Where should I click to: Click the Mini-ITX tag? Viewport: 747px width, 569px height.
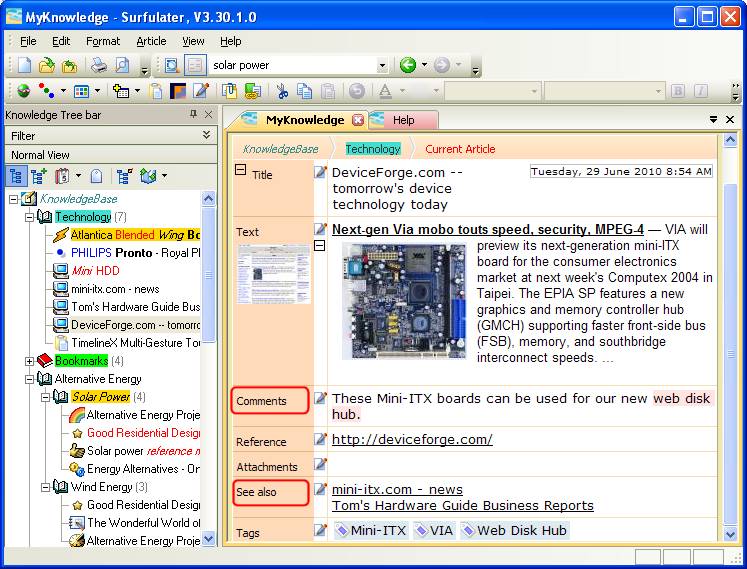(x=372, y=530)
